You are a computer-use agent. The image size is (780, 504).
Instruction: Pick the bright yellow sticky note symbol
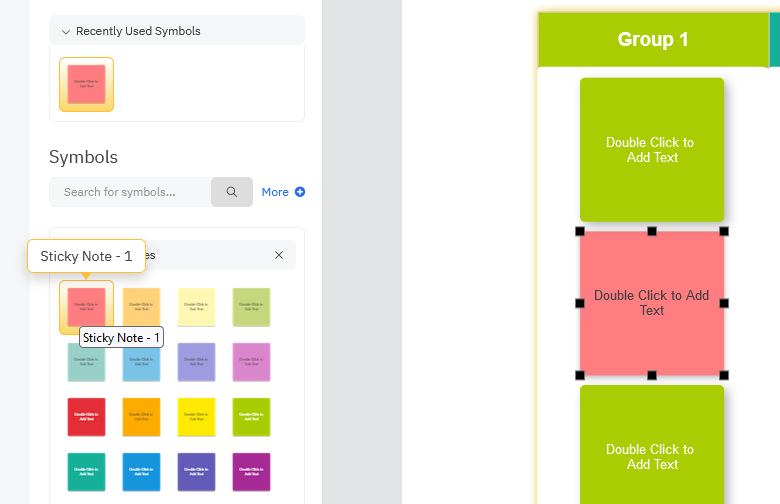click(196, 416)
